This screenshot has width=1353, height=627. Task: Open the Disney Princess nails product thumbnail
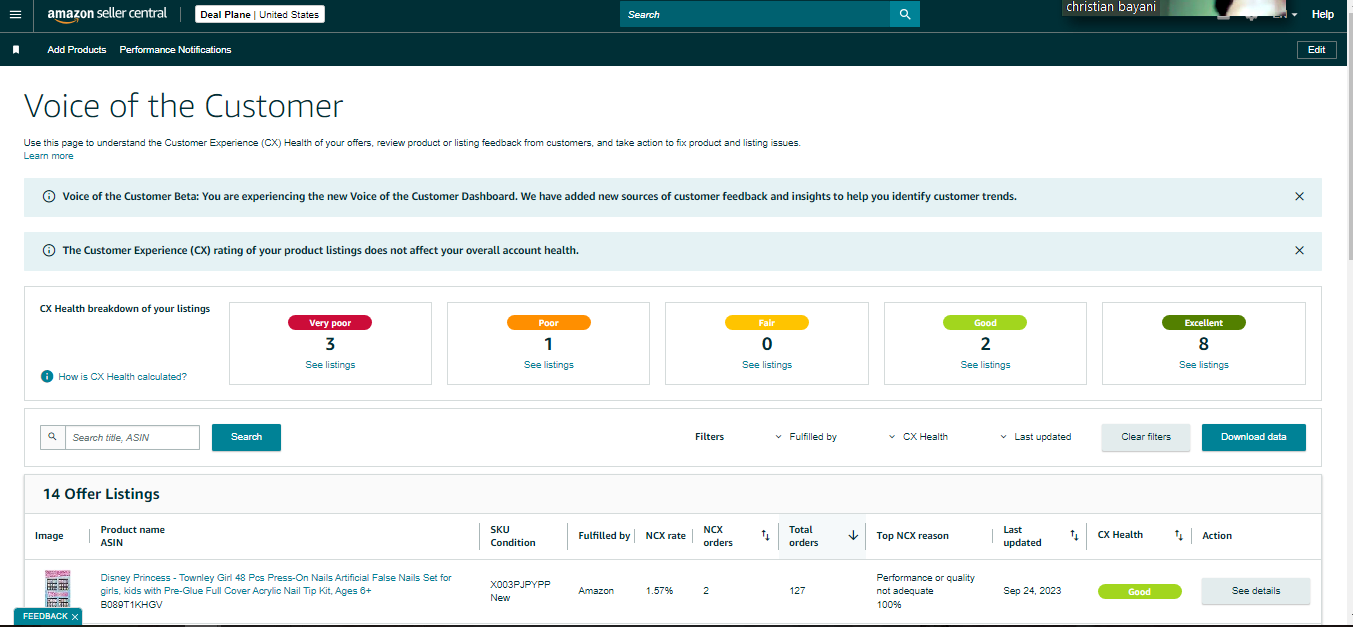pos(58,591)
